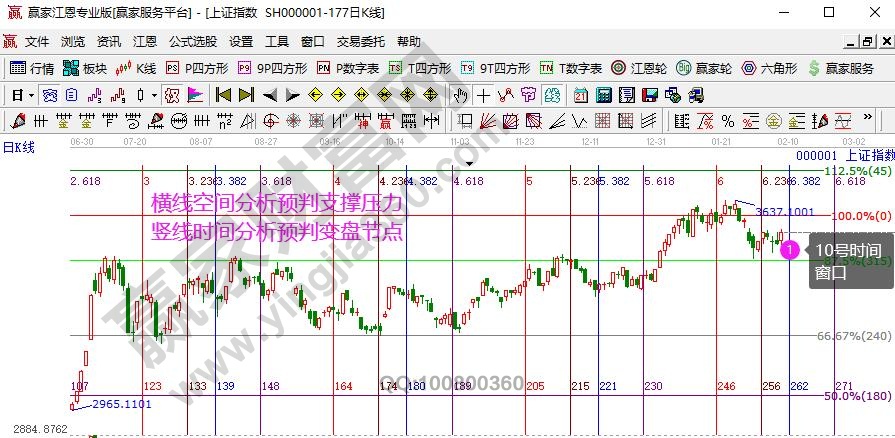Select the percent (%) analysis tool
Viewport: 895px width, 438px height.
point(727,121)
